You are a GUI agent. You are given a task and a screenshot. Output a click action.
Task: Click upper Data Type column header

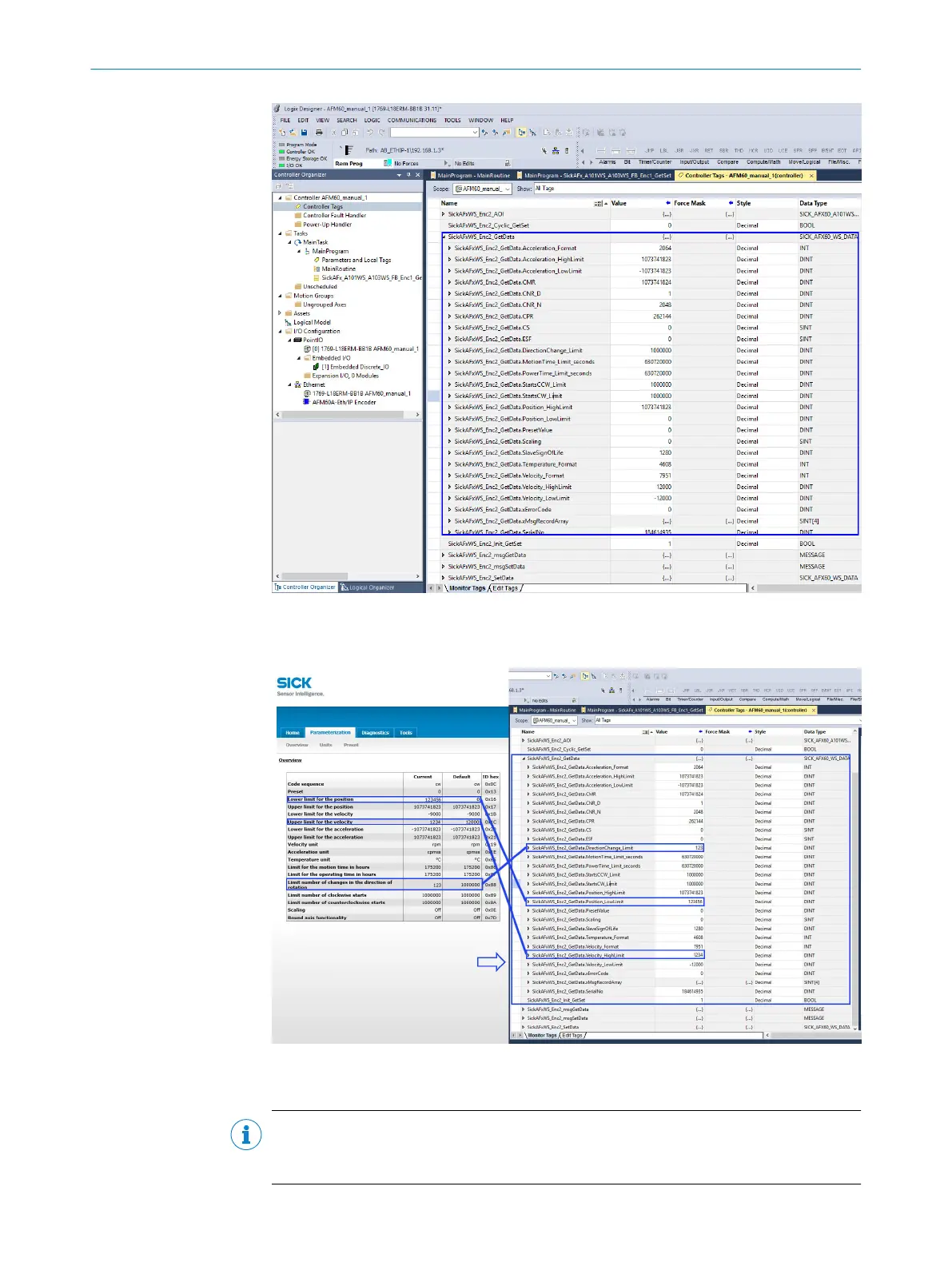point(829,203)
